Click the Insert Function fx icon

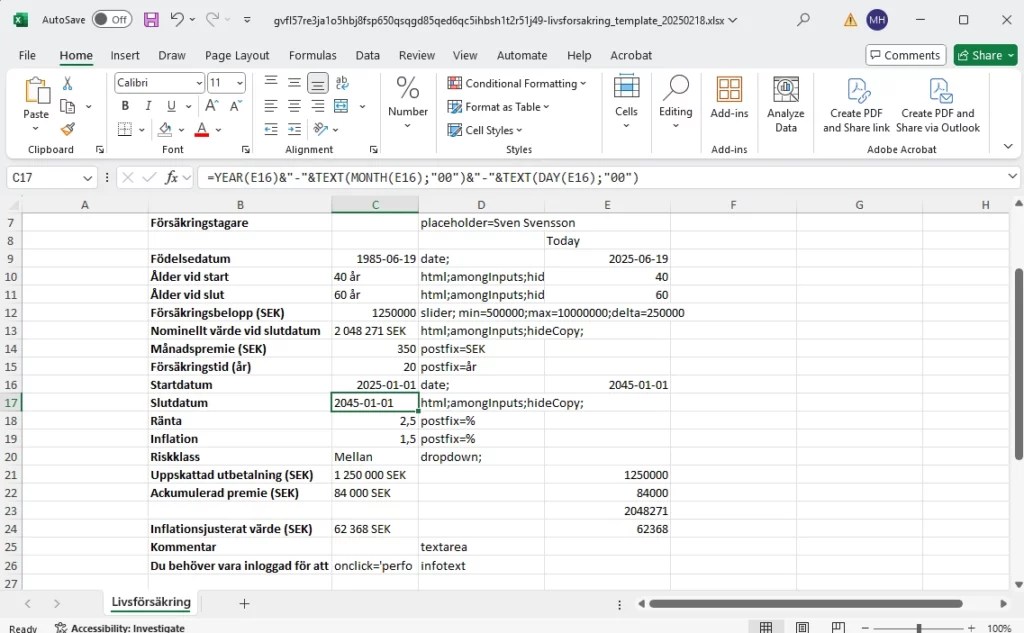click(x=171, y=177)
